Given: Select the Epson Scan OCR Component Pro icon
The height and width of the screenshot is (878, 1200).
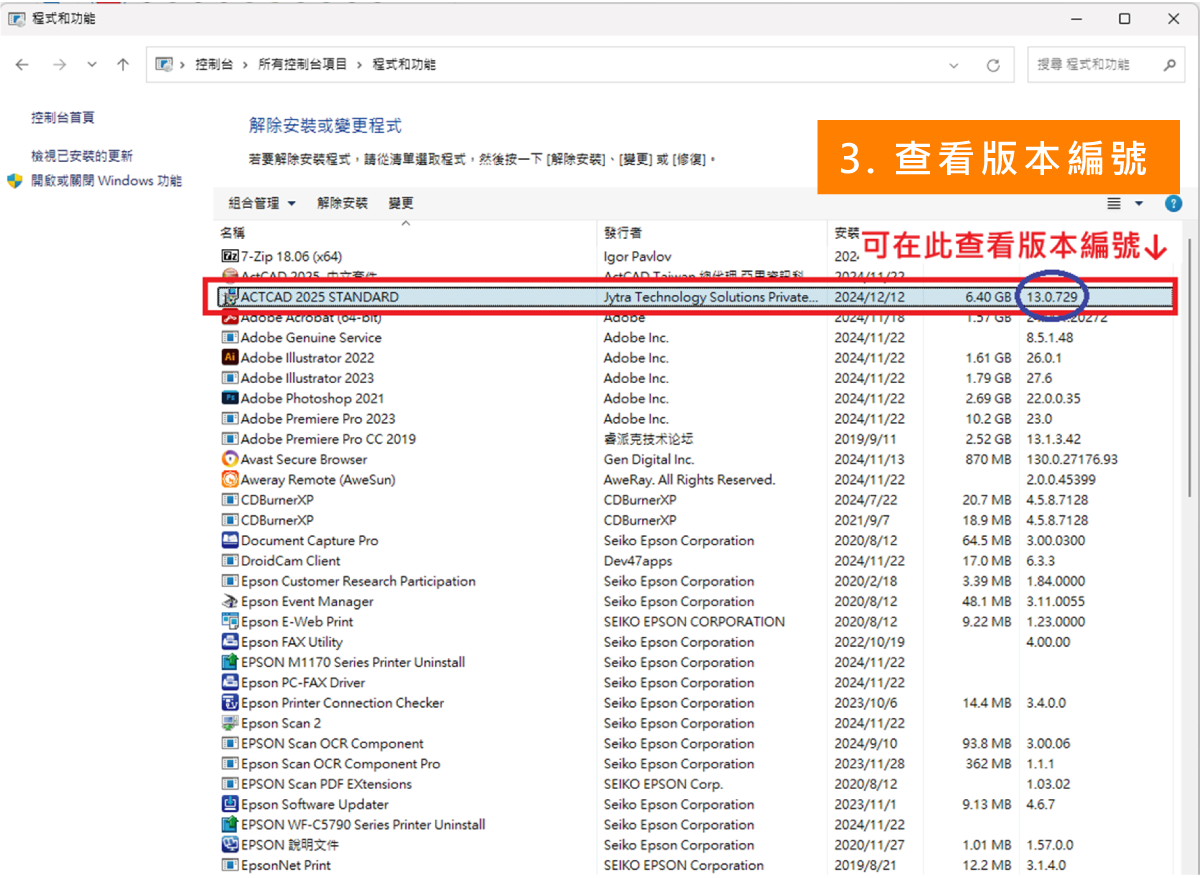Looking at the screenshot, I should (x=230, y=764).
